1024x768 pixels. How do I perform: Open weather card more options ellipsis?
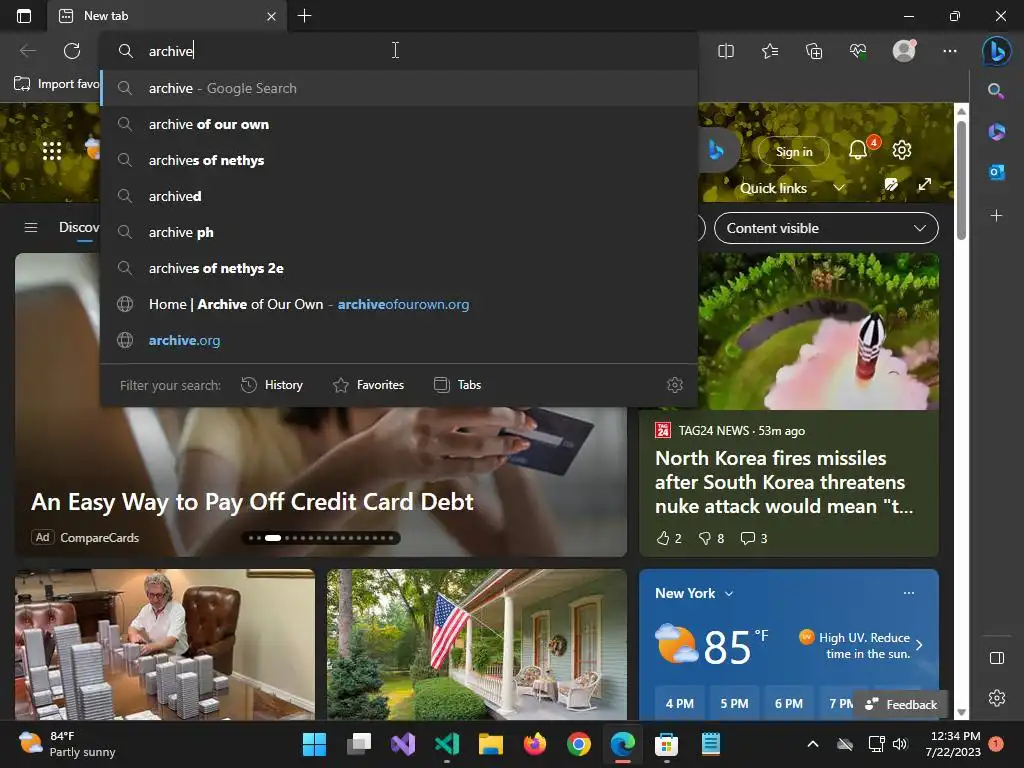[x=908, y=593]
